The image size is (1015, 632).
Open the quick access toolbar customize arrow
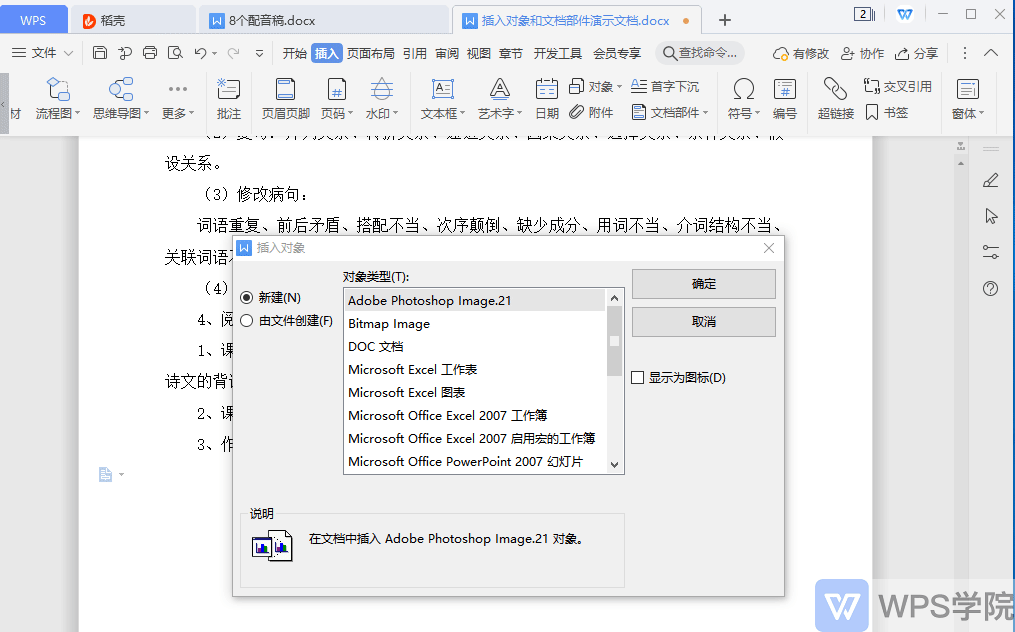[259, 54]
